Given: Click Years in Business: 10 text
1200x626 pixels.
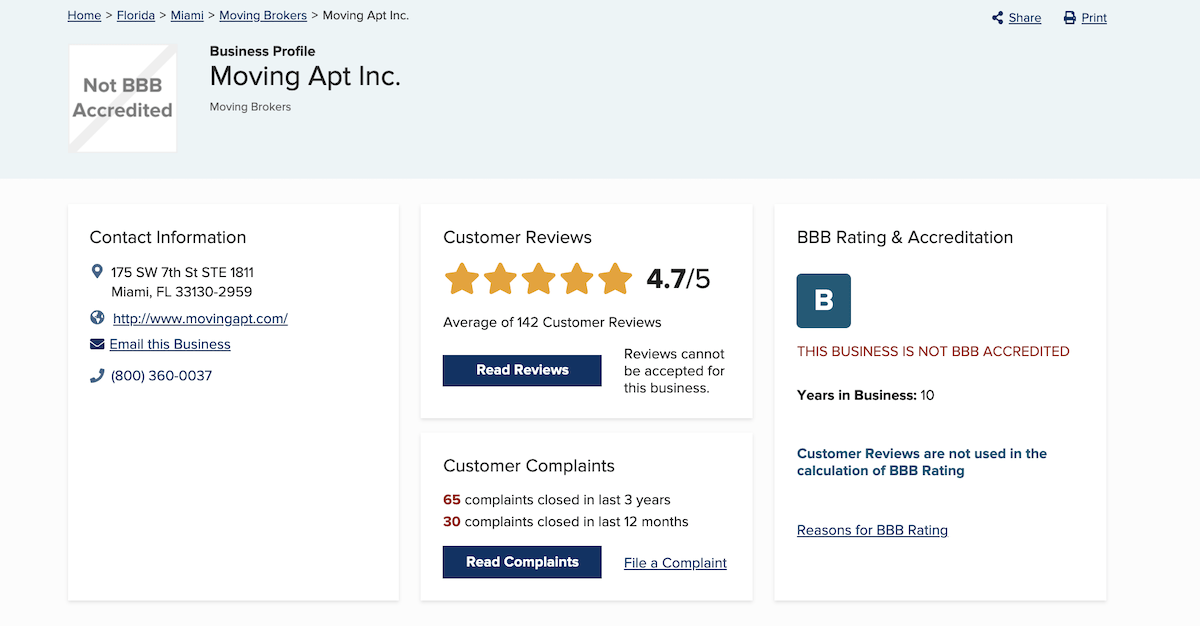Looking at the screenshot, I should pyautogui.click(x=866, y=395).
